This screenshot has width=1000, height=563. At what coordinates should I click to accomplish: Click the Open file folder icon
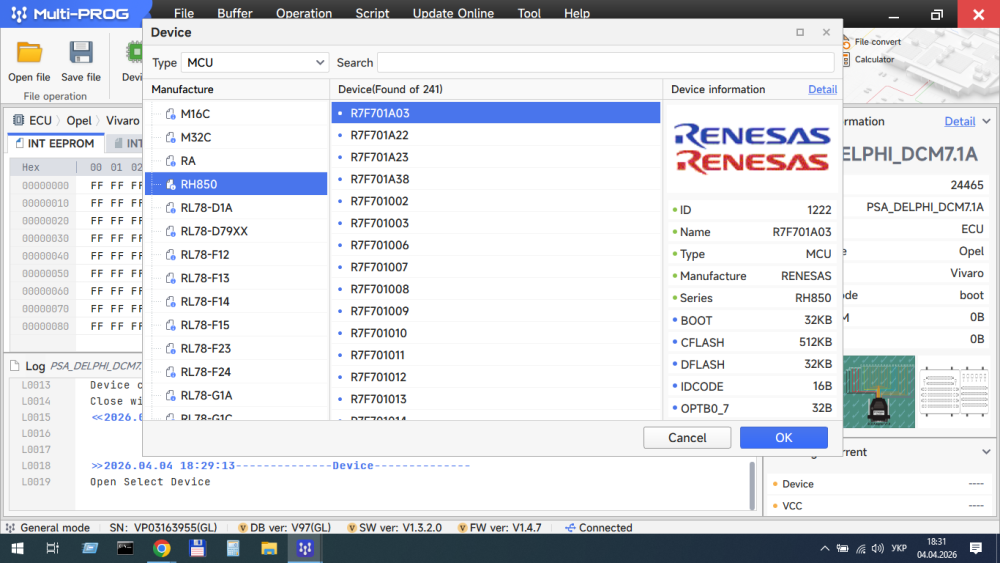tap(29, 53)
